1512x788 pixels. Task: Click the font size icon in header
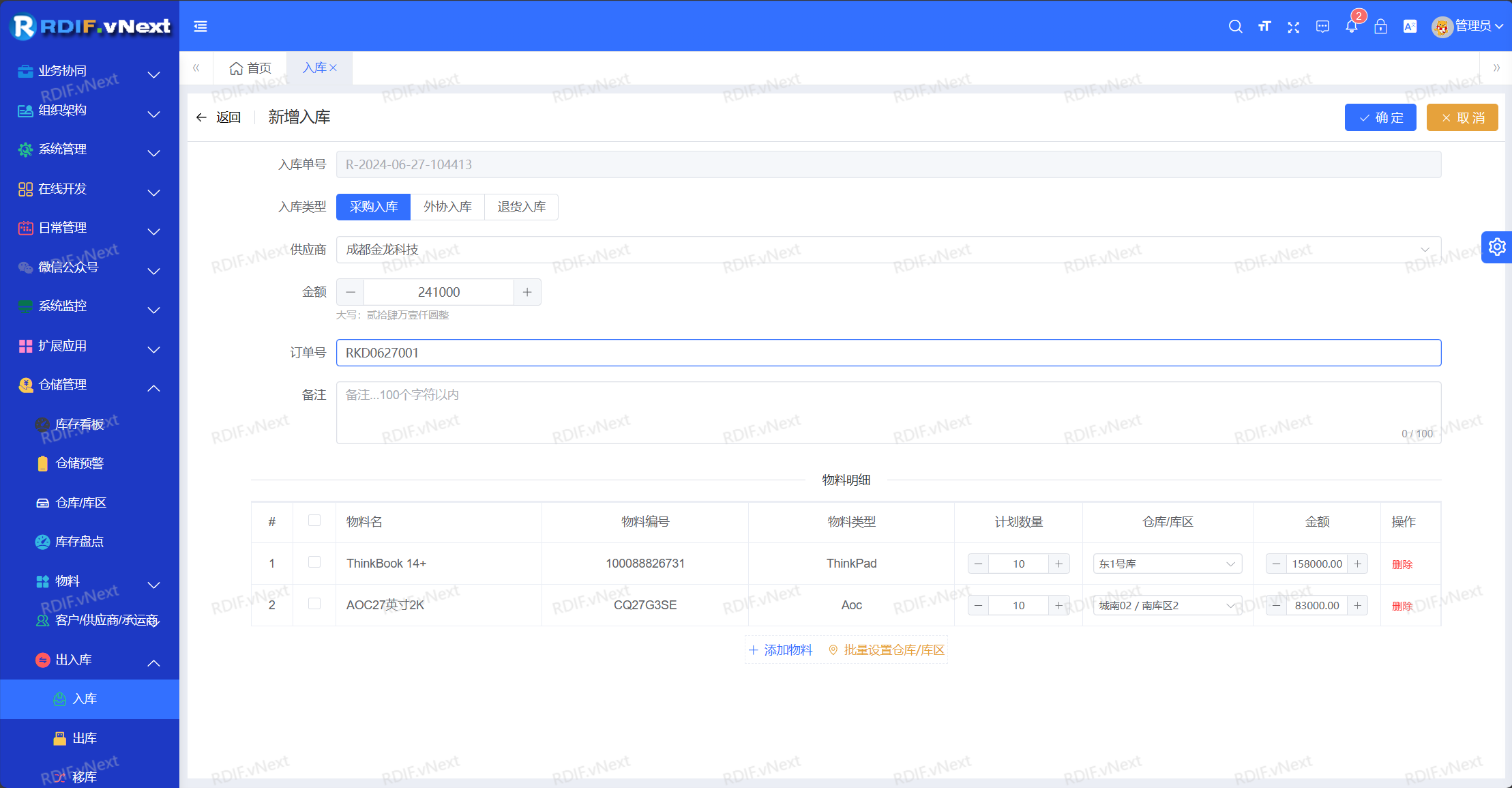pyautogui.click(x=1264, y=27)
